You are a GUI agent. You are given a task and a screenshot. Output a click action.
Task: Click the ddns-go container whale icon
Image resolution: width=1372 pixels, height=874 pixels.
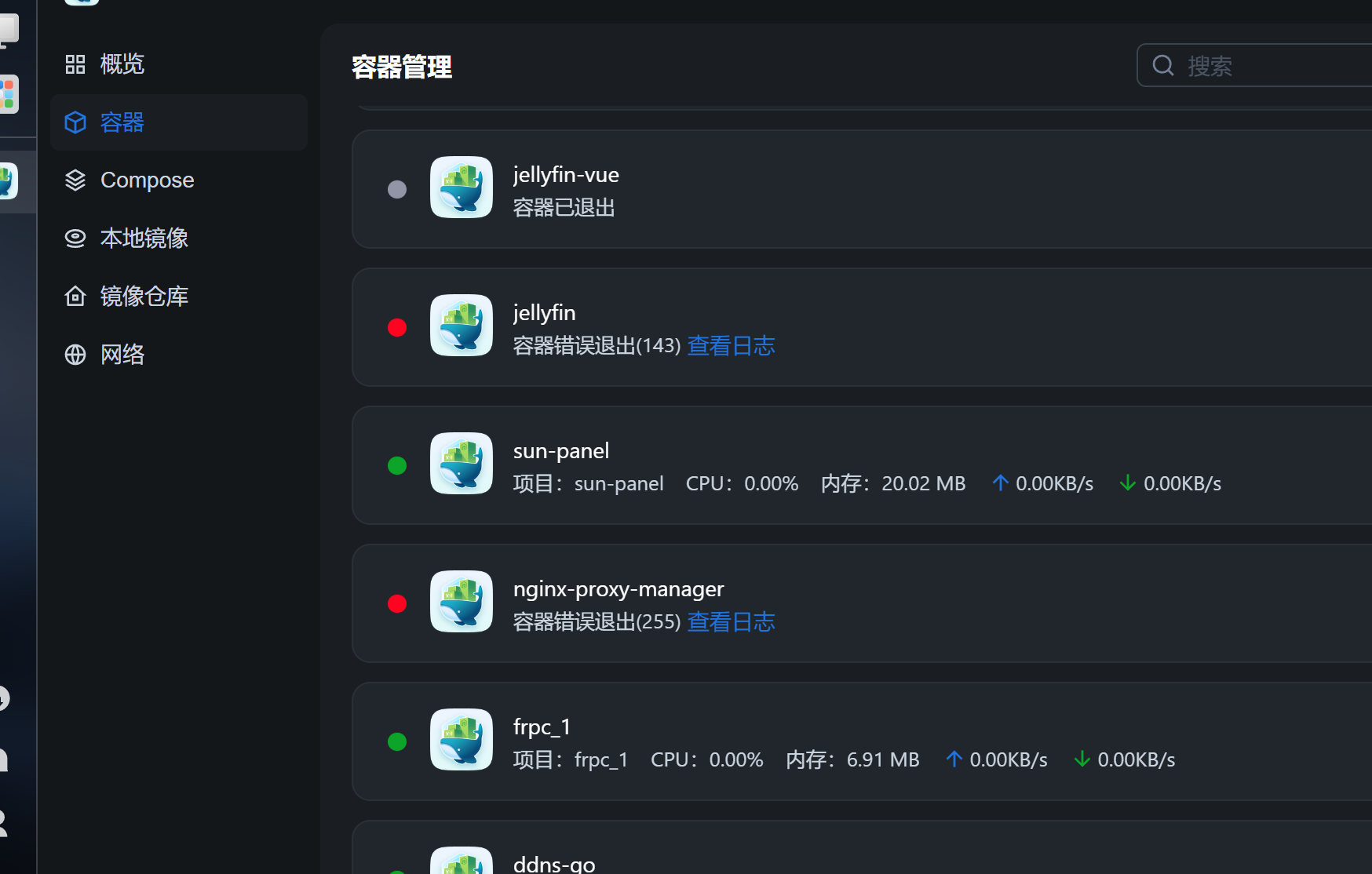tap(462, 861)
